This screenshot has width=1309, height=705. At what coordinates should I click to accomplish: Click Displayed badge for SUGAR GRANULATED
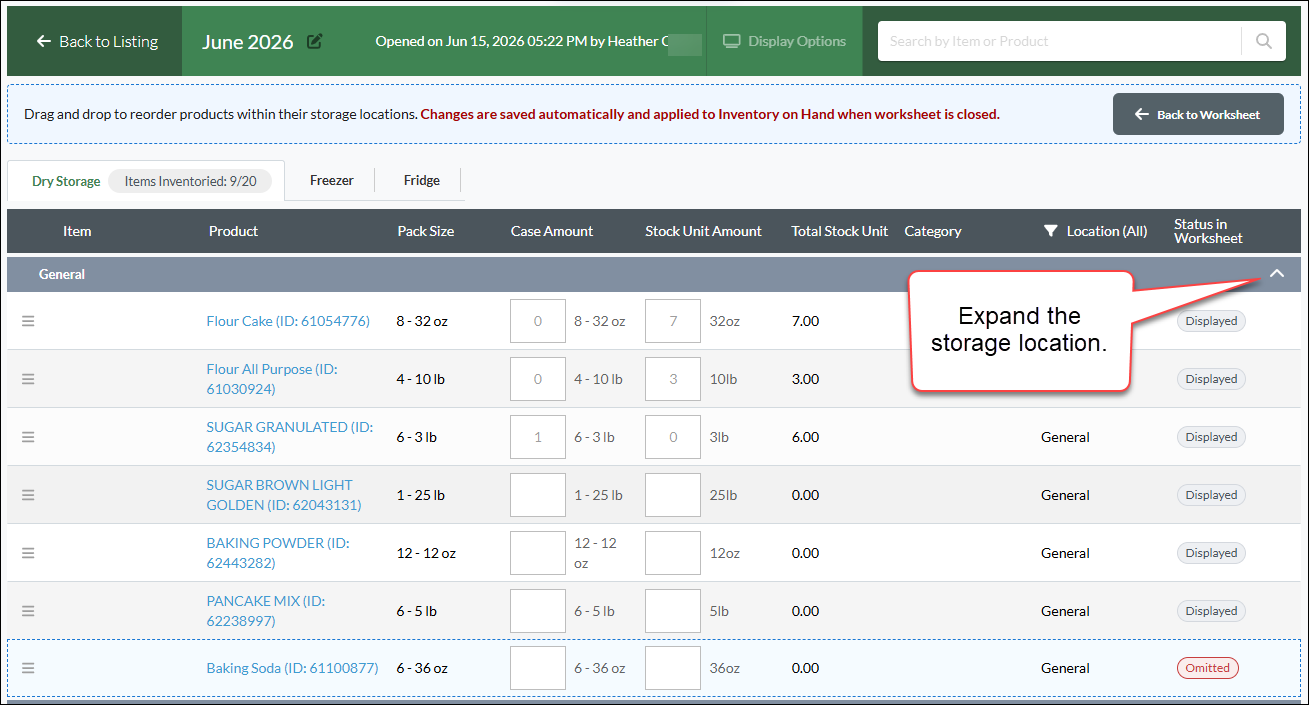(x=1211, y=437)
